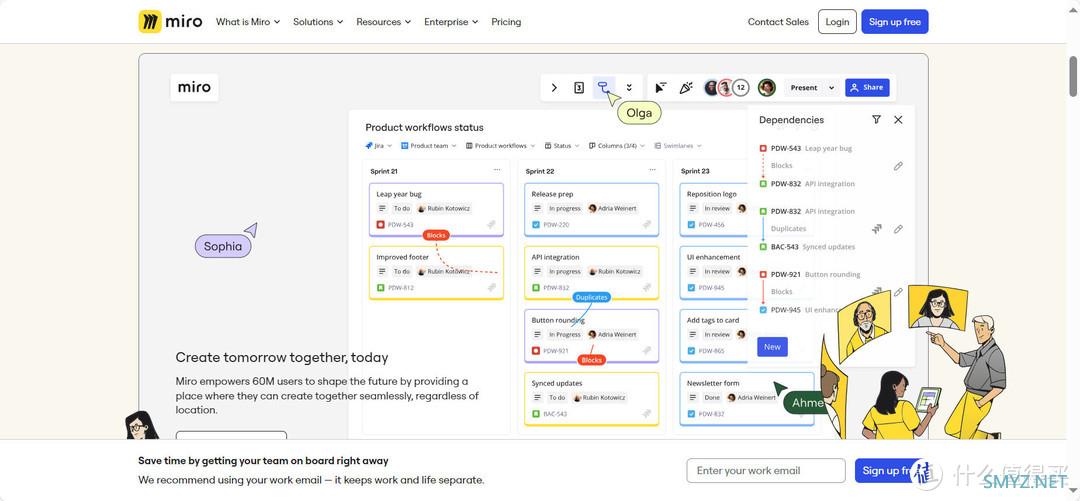Expand the Solutions menu

pos(318,22)
